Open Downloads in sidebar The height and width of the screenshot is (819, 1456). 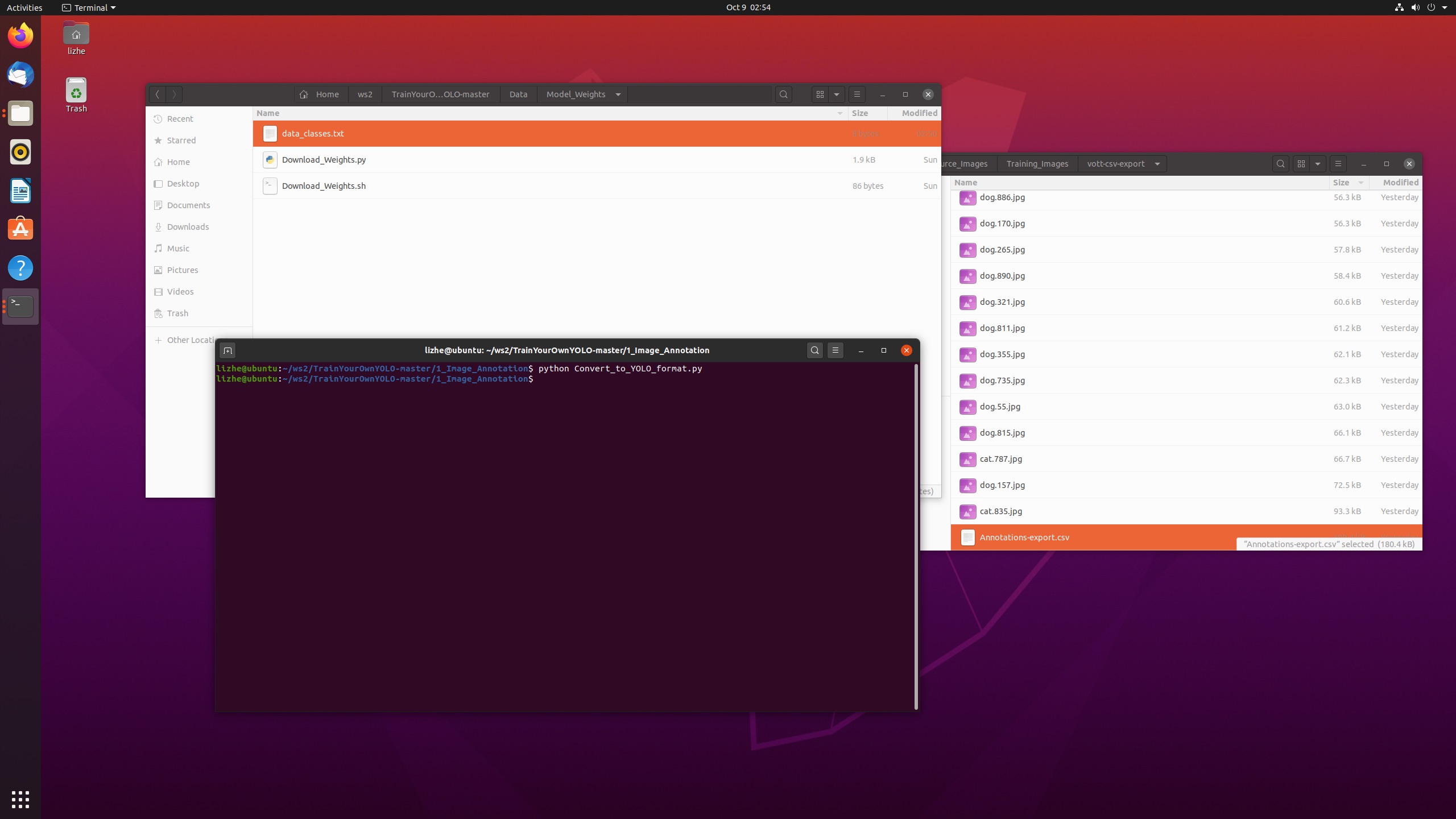click(198, 227)
